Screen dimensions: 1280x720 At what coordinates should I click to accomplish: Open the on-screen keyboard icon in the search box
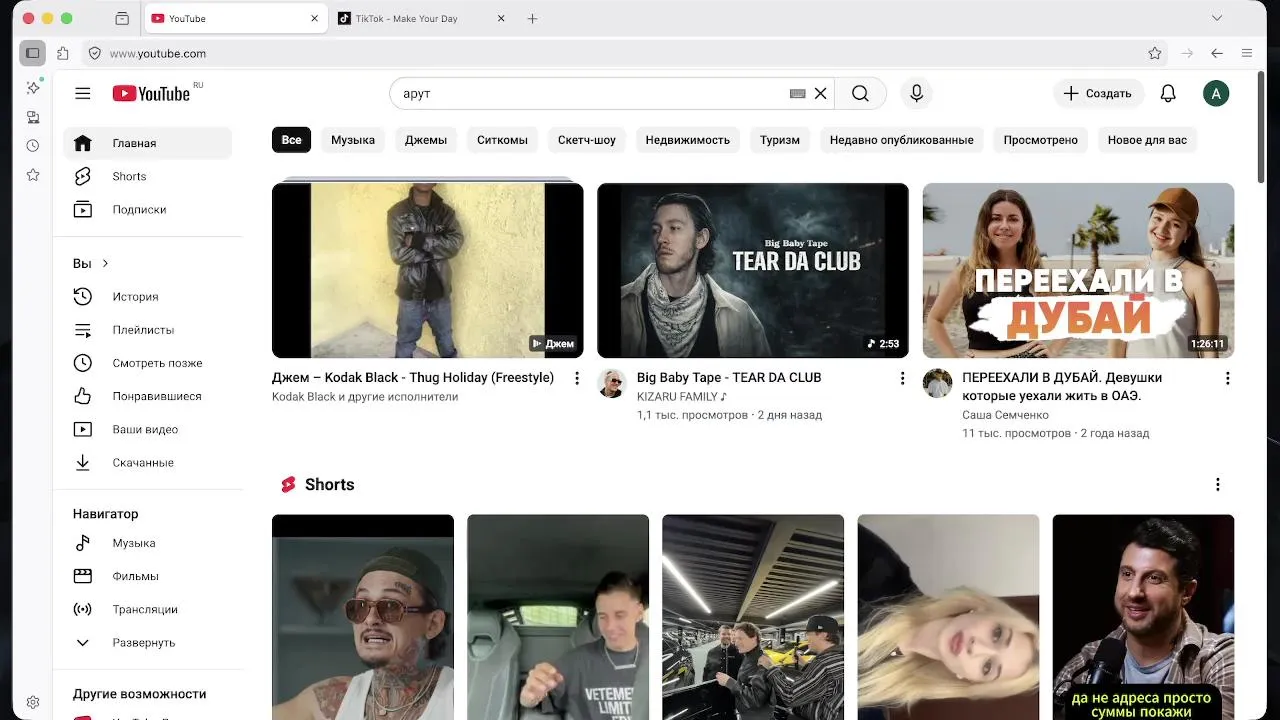point(797,93)
